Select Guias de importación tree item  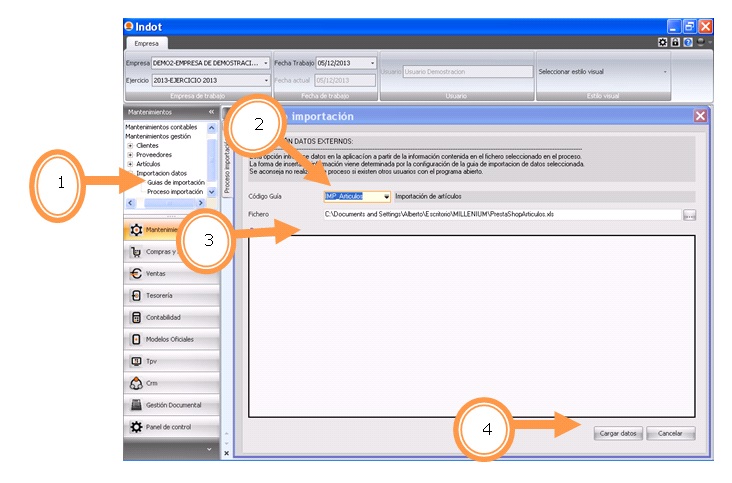point(175,182)
